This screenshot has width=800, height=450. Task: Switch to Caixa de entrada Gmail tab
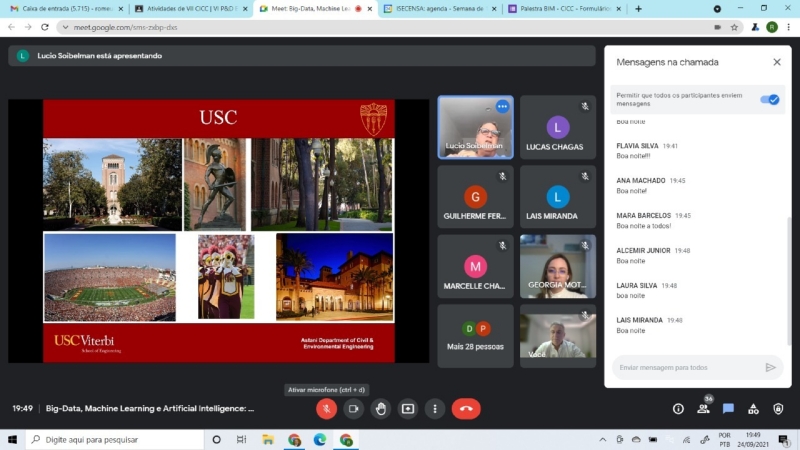point(66,9)
